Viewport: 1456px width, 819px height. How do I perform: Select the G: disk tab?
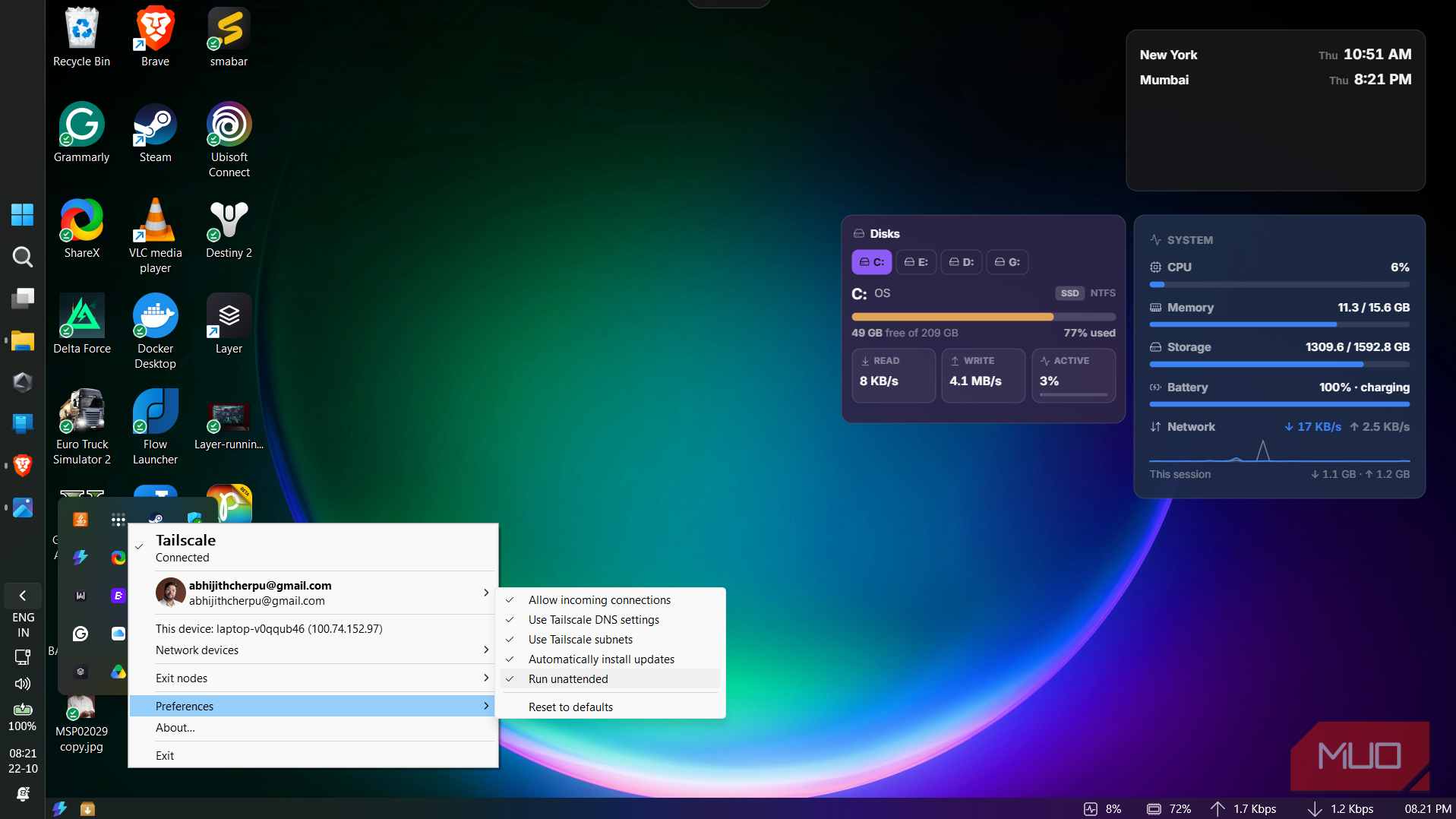(x=1007, y=262)
